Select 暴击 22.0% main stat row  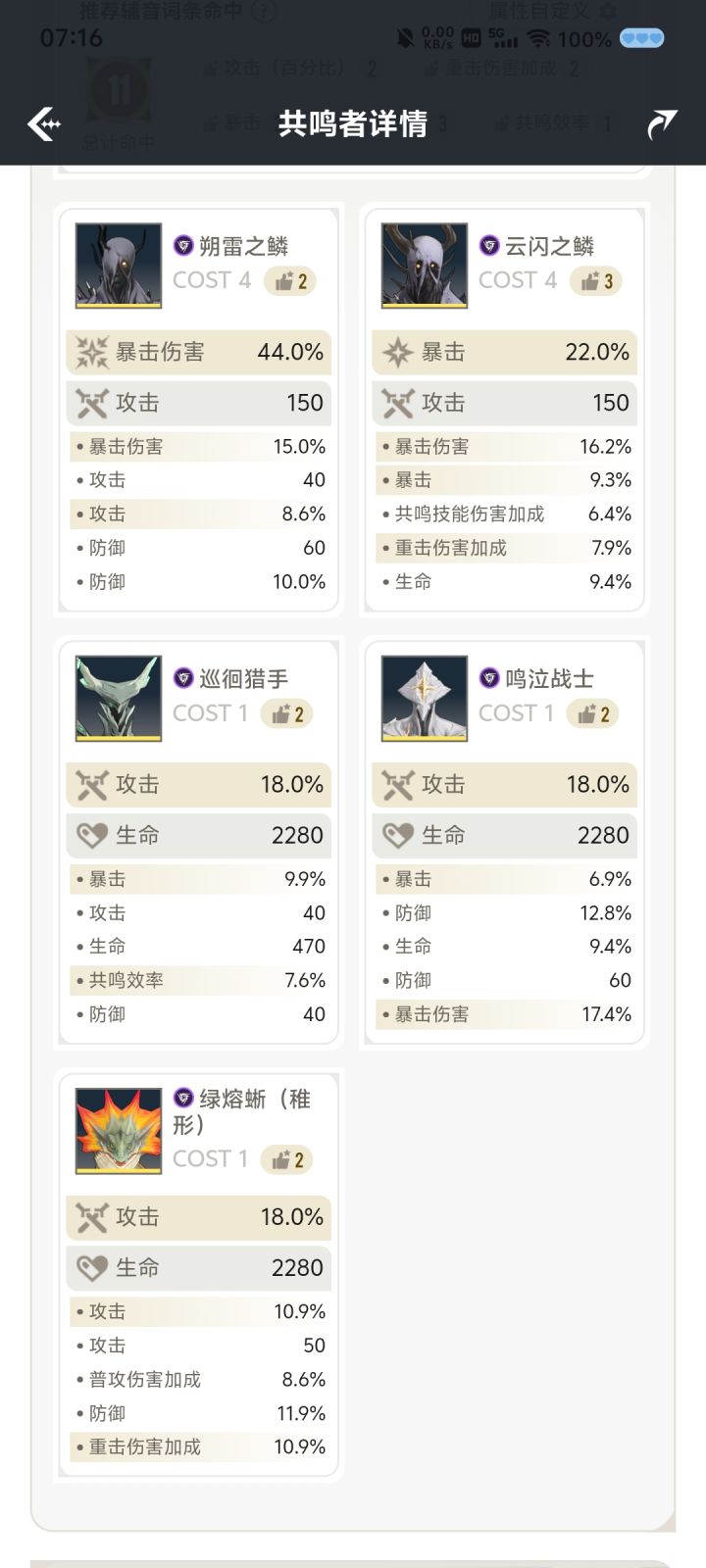[x=505, y=353]
